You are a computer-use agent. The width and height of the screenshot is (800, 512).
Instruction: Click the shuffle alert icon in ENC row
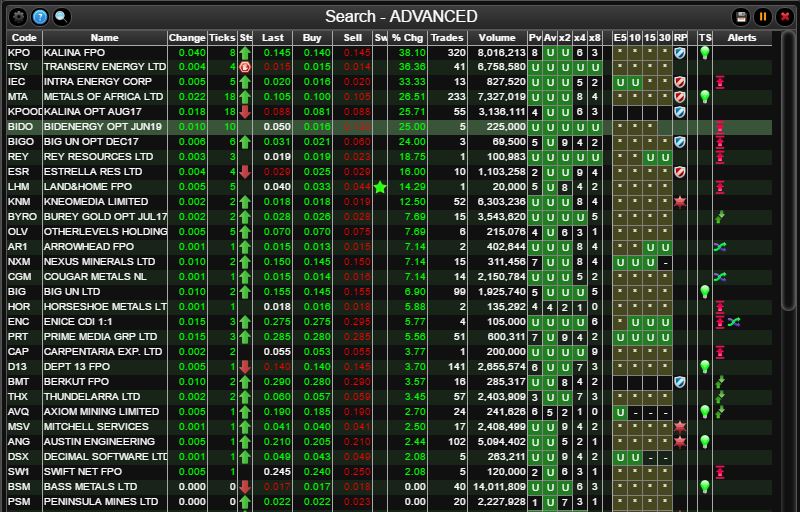click(x=734, y=322)
